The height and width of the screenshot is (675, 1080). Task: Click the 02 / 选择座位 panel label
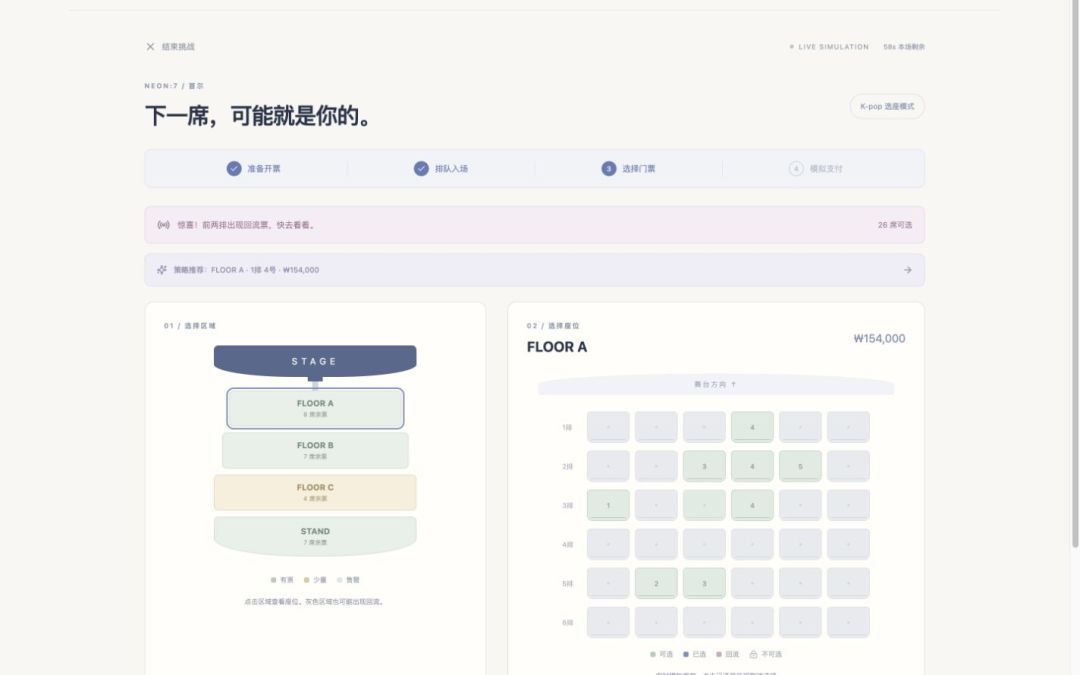(x=553, y=326)
